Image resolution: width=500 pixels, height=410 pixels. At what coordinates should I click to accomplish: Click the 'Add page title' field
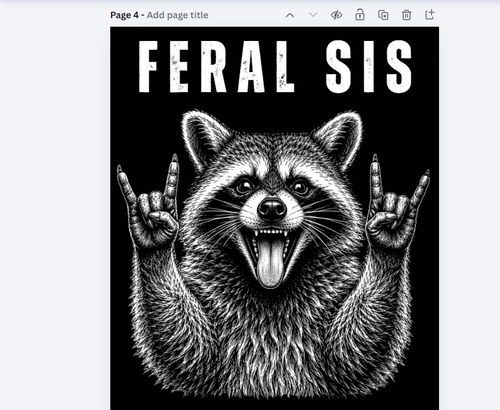[x=178, y=15]
